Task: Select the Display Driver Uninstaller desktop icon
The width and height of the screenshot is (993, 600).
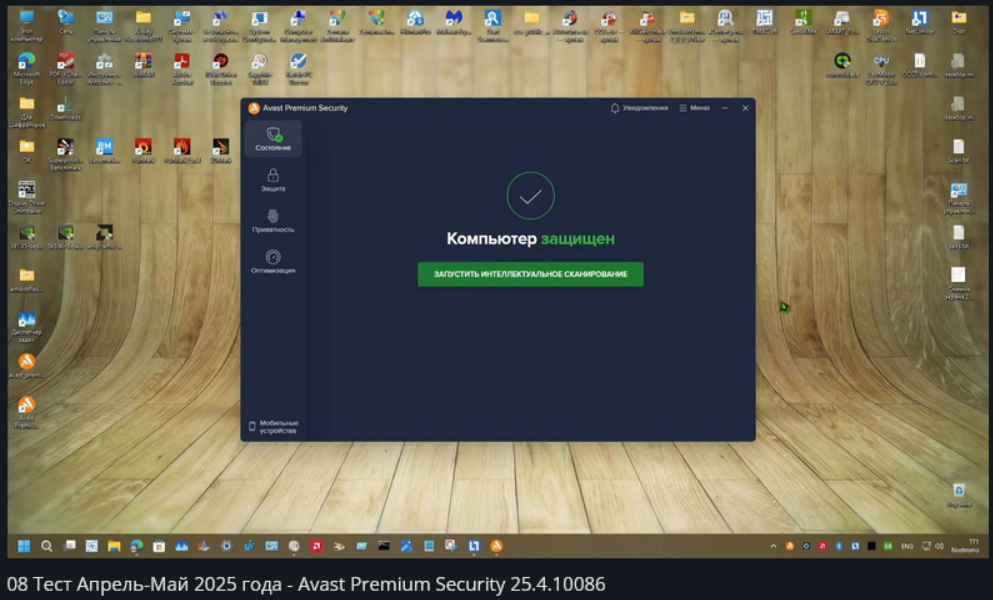Action: (27, 198)
